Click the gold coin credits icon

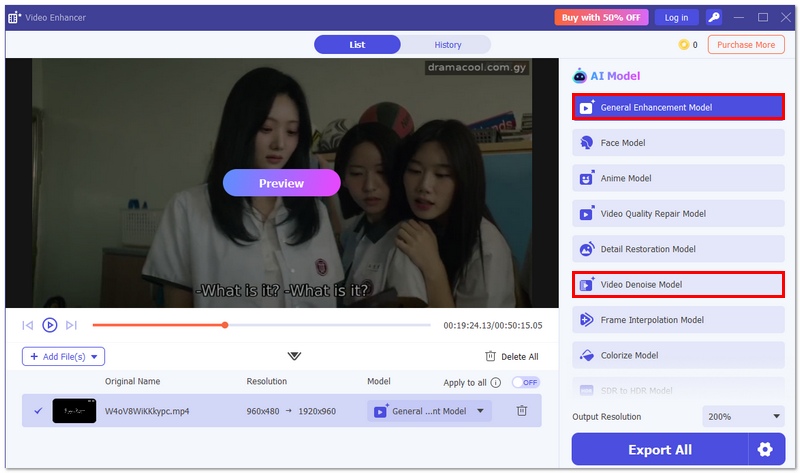click(684, 45)
